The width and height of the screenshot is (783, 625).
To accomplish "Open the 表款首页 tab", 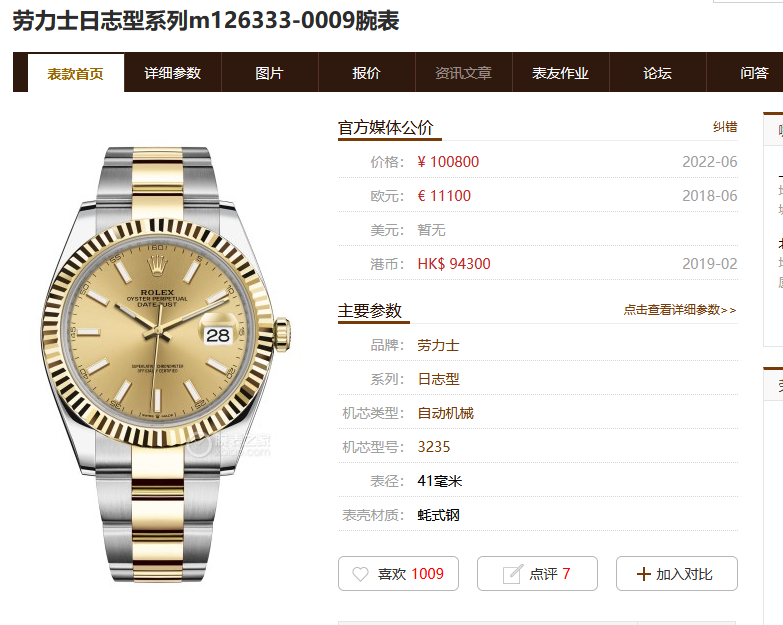I will pyautogui.click(x=75, y=73).
